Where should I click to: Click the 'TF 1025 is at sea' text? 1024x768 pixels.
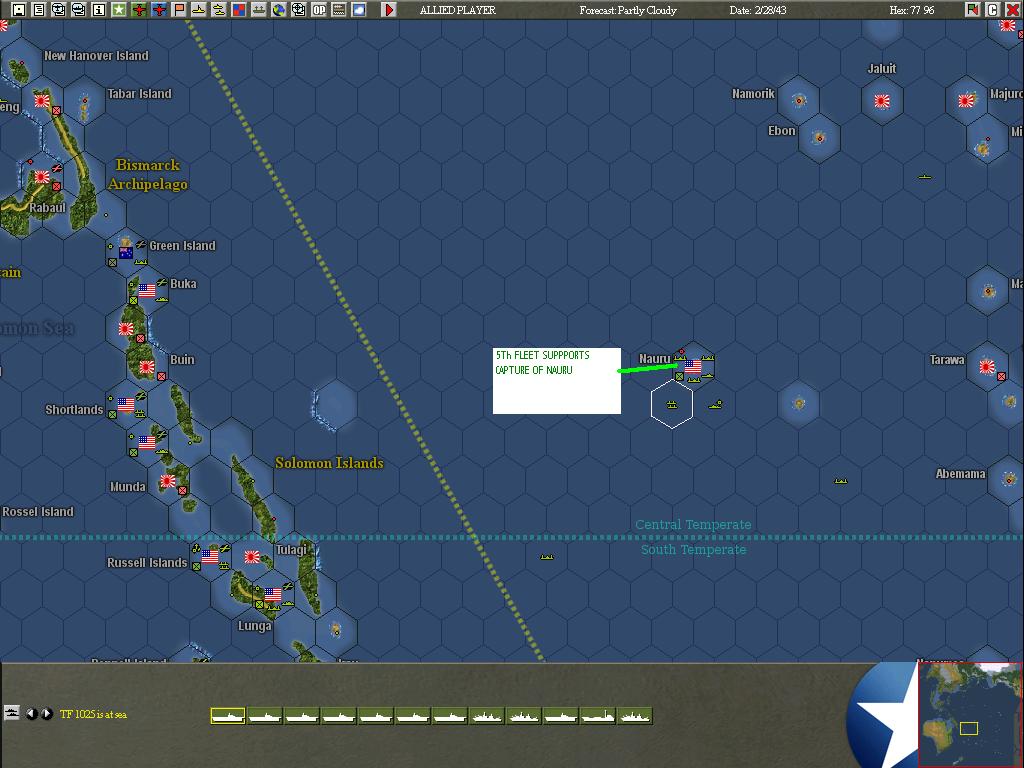pyautogui.click(x=93, y=714)
